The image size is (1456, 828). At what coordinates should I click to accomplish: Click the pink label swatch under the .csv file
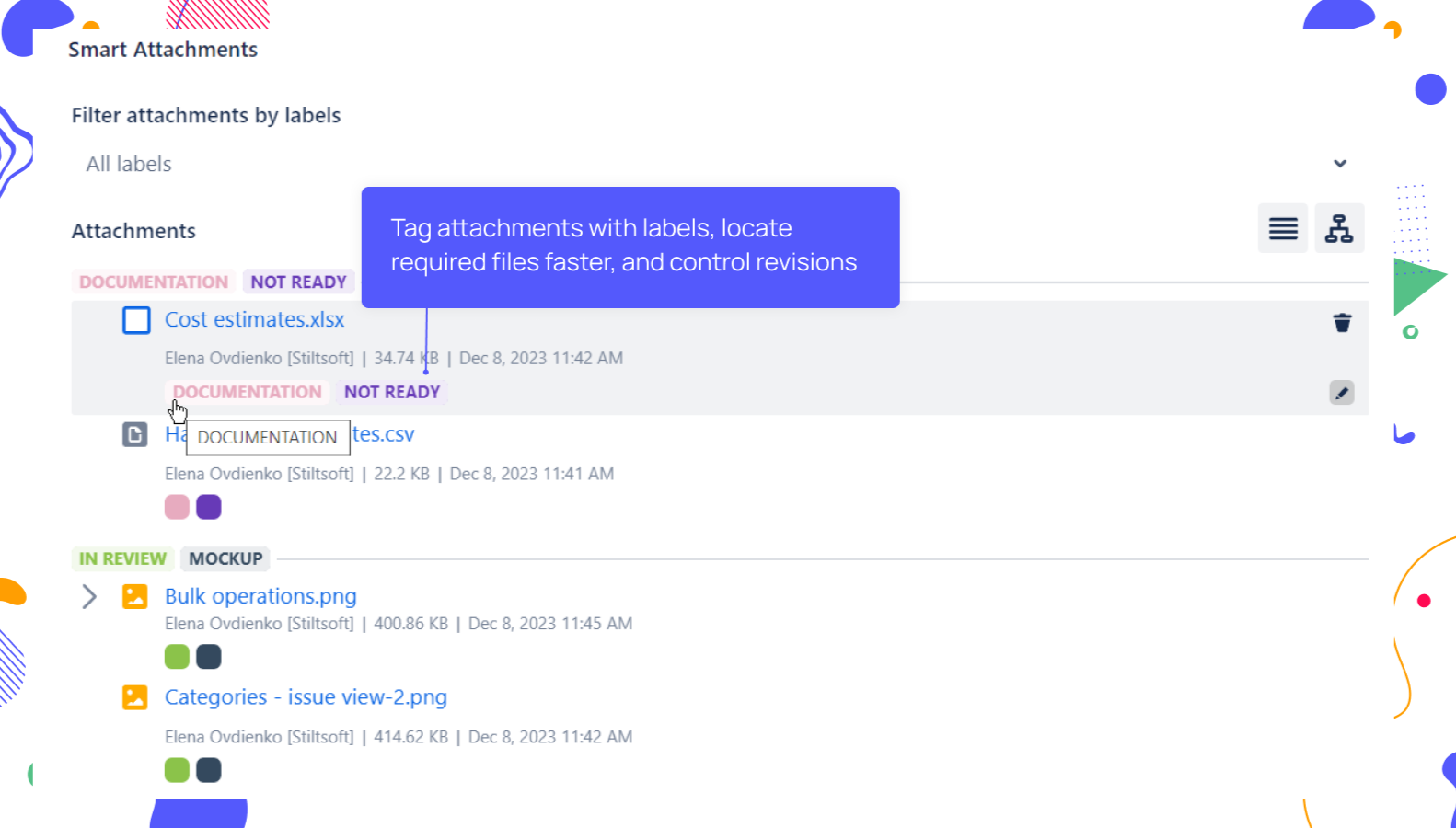(177, 507)
